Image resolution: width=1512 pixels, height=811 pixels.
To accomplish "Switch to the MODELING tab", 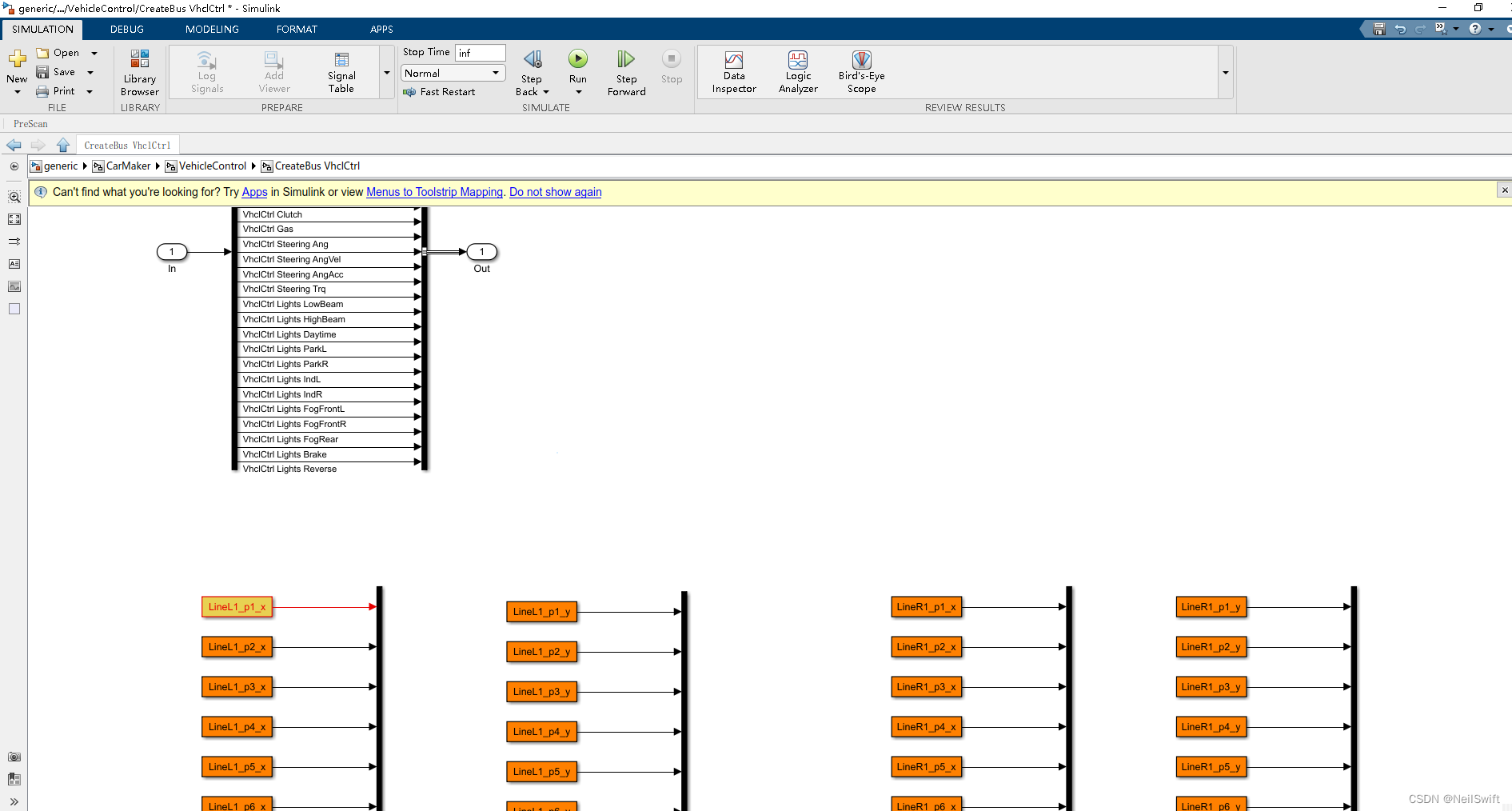I will 212,29.
